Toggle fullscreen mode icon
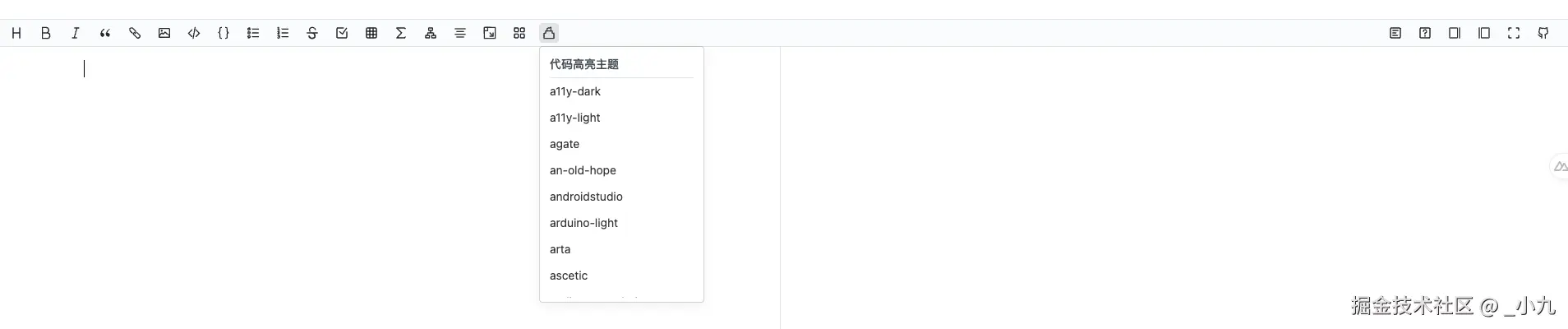The width and height of the screenshot is (1568, 329). coord(1514,33)
